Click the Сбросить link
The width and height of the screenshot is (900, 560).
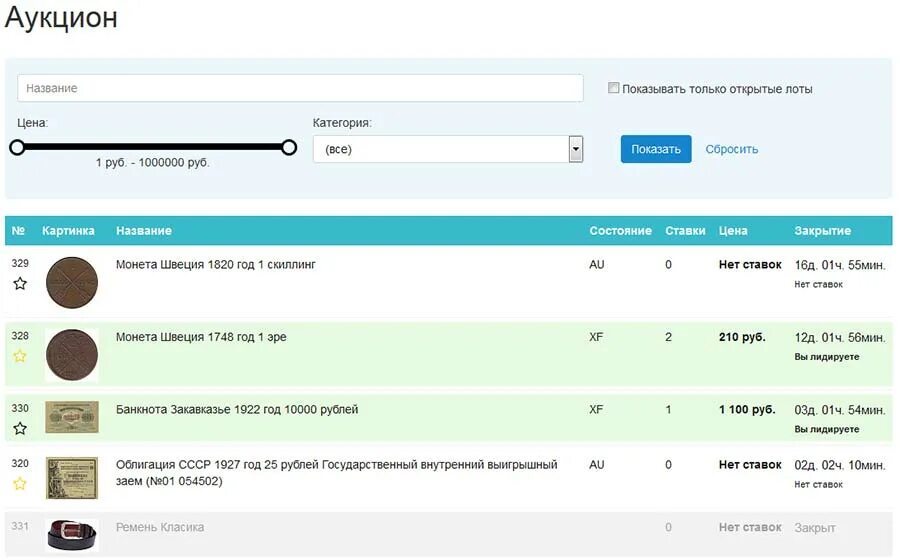732,149
